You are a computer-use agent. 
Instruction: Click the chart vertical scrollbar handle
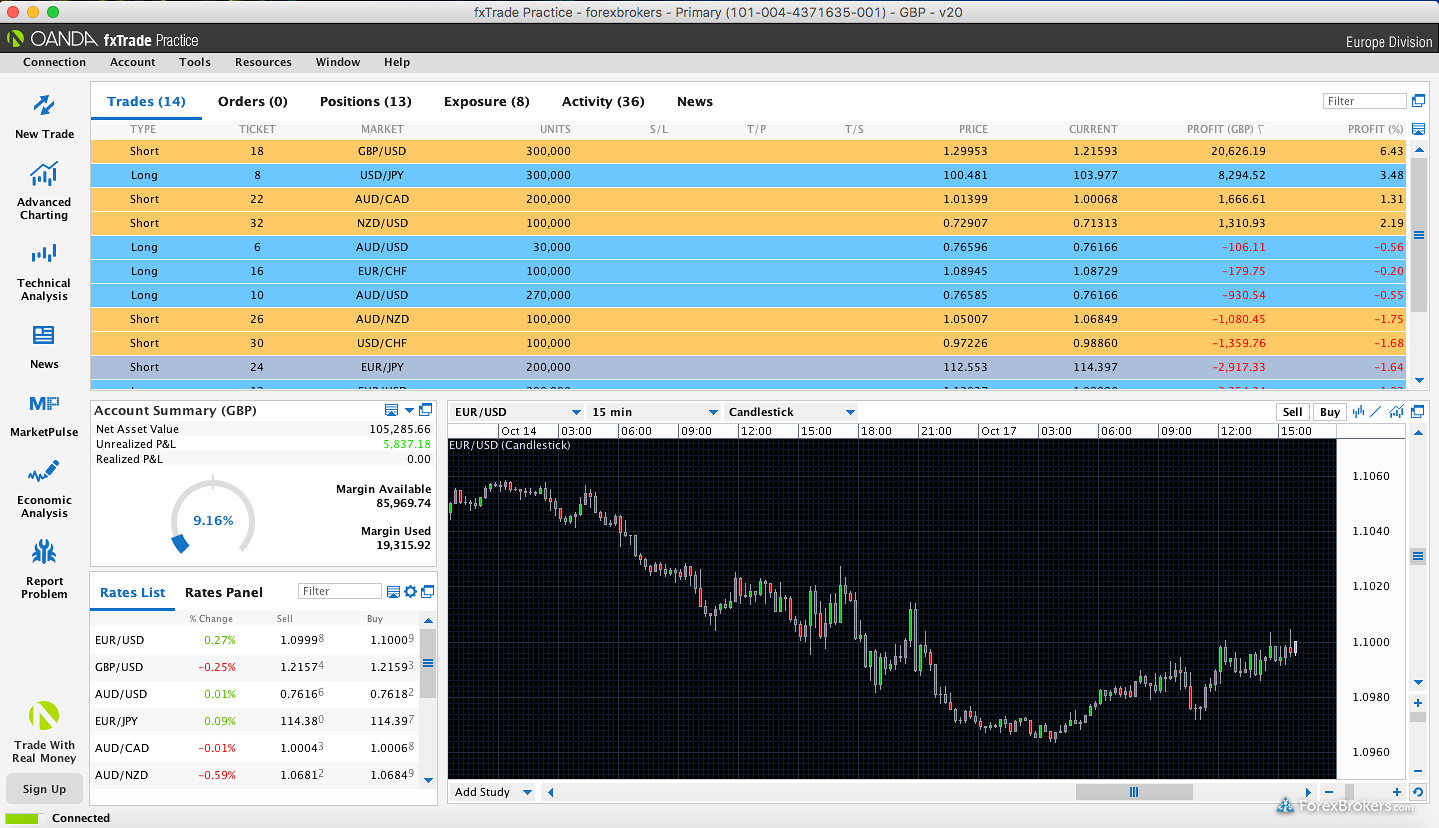tap(1418, 556)
